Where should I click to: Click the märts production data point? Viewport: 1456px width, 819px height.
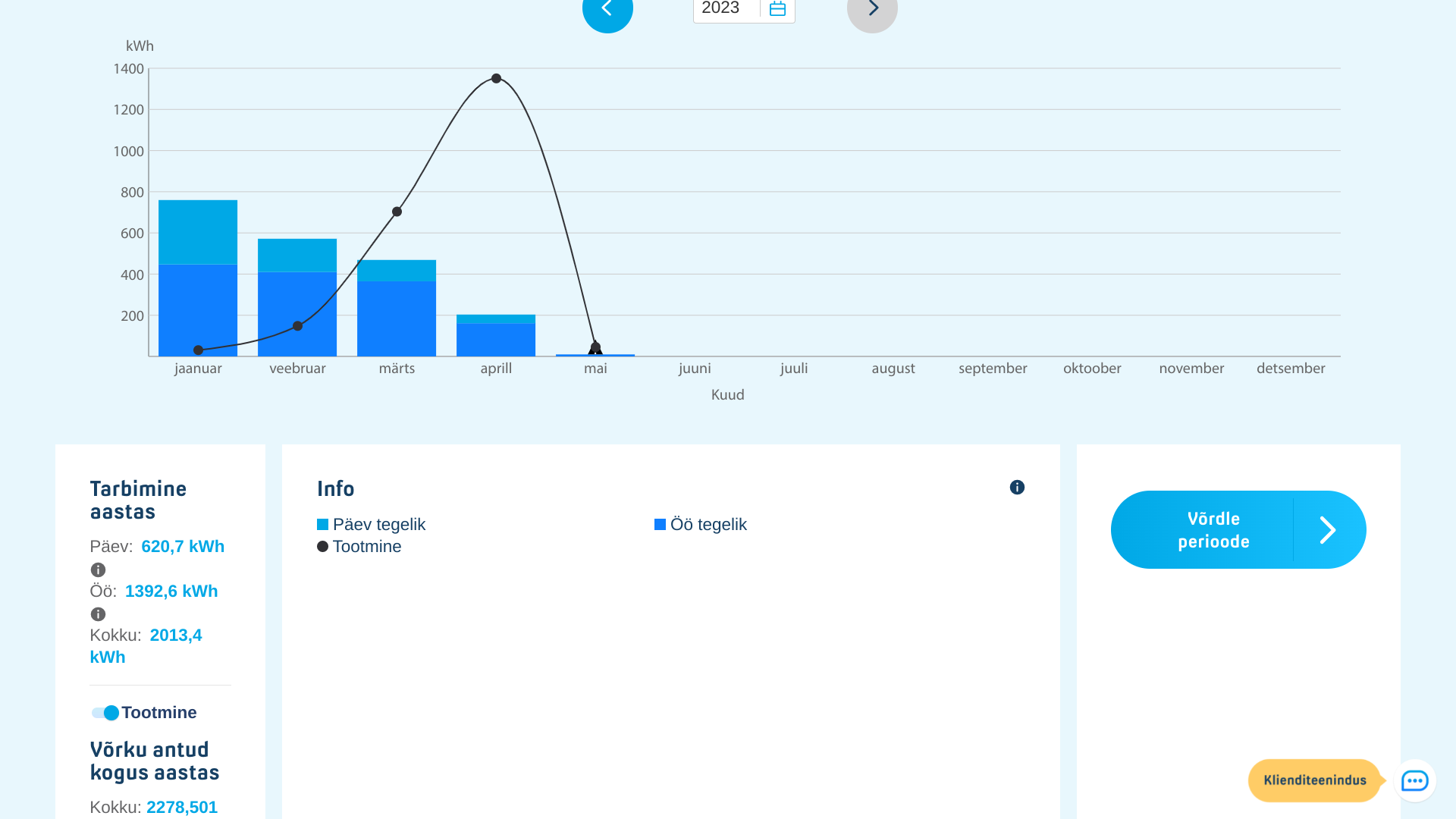397,212
